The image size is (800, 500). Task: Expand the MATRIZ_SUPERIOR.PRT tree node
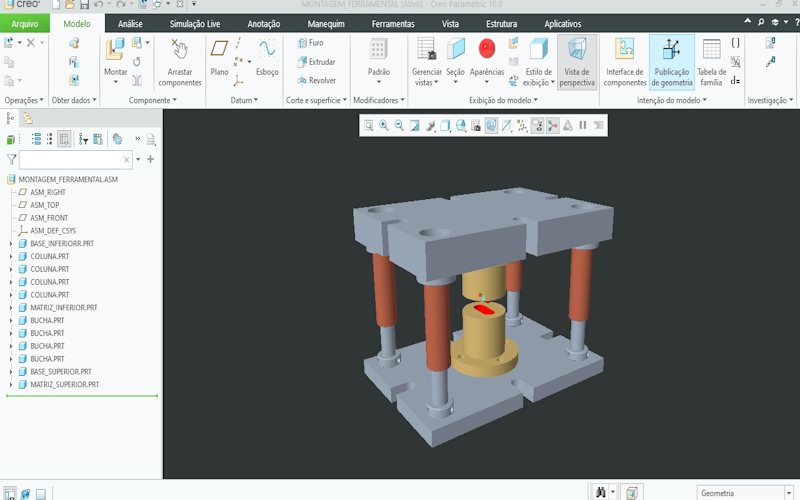pos(11,384)
